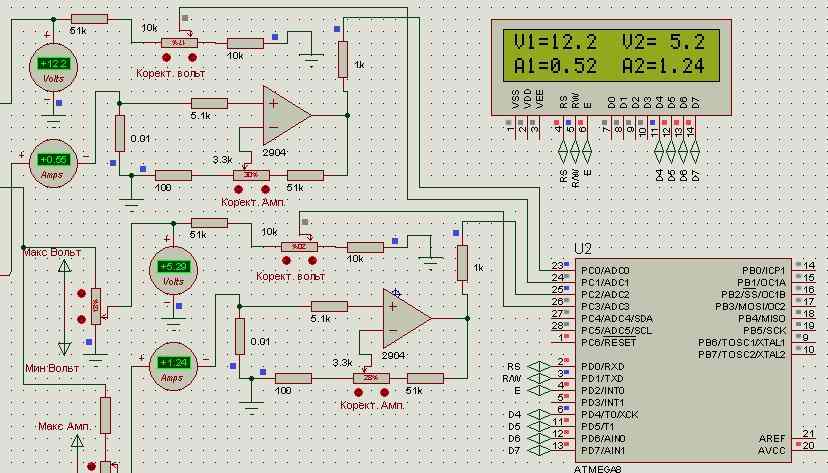
Task: Select the ammeter showing +0.55 Amps
Action: pyautogui.click(x=51, y=159)
